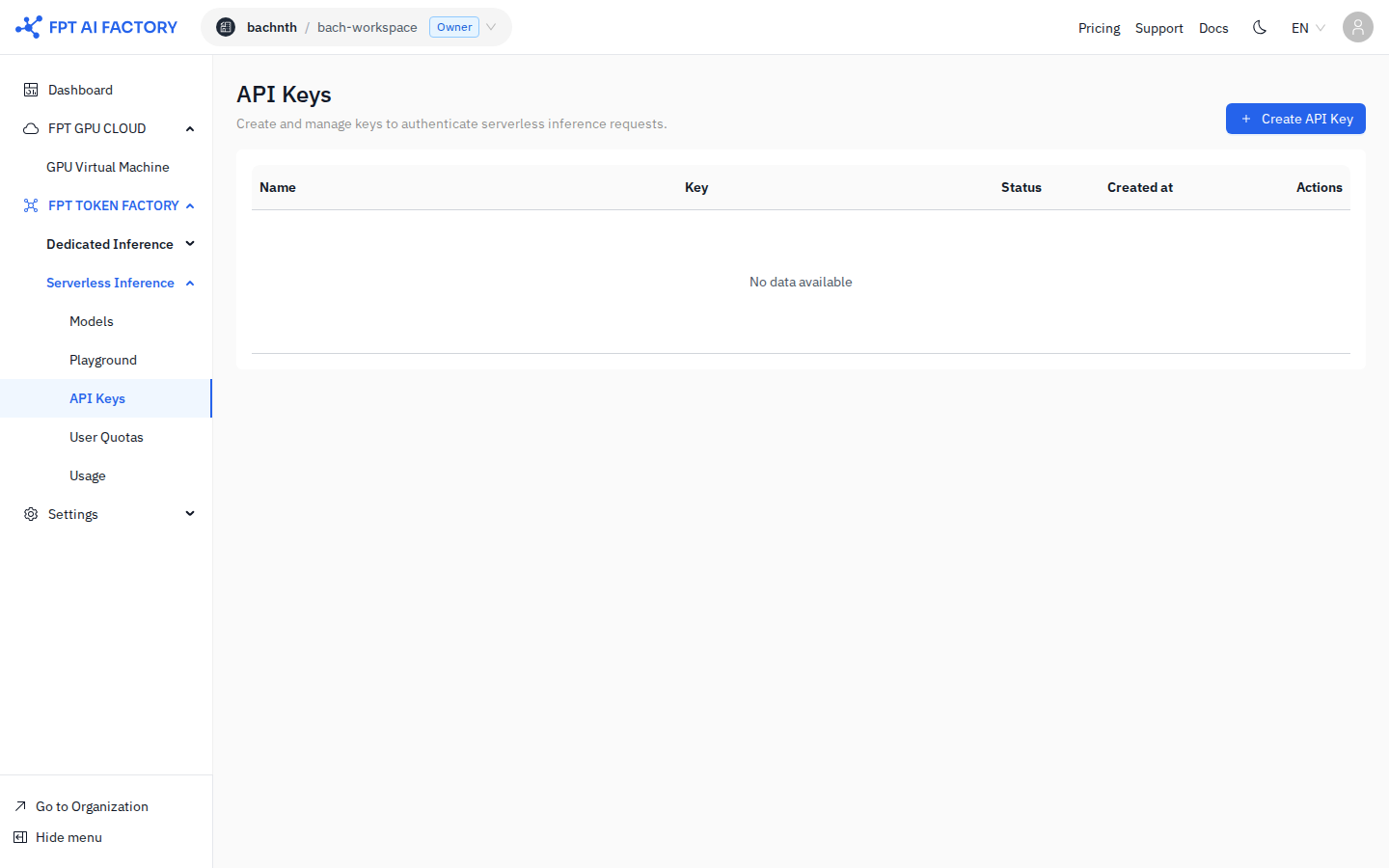Screen dimensions: 1389x868
Task: Toggle dark mode with the moon icon
Action: click(x=1260, y=27)
